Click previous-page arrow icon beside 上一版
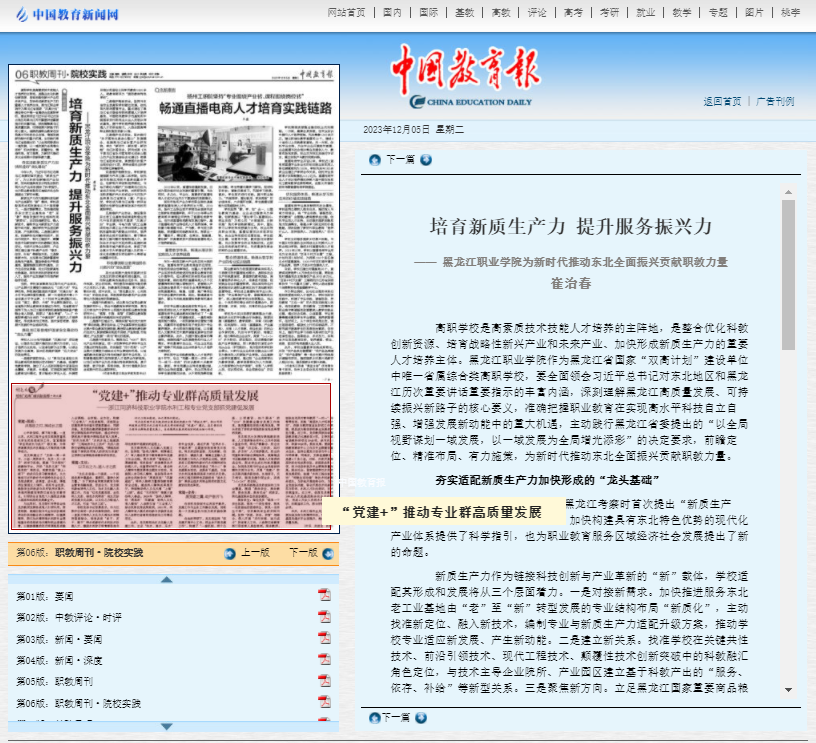816x743 pixels. point(230,553)
